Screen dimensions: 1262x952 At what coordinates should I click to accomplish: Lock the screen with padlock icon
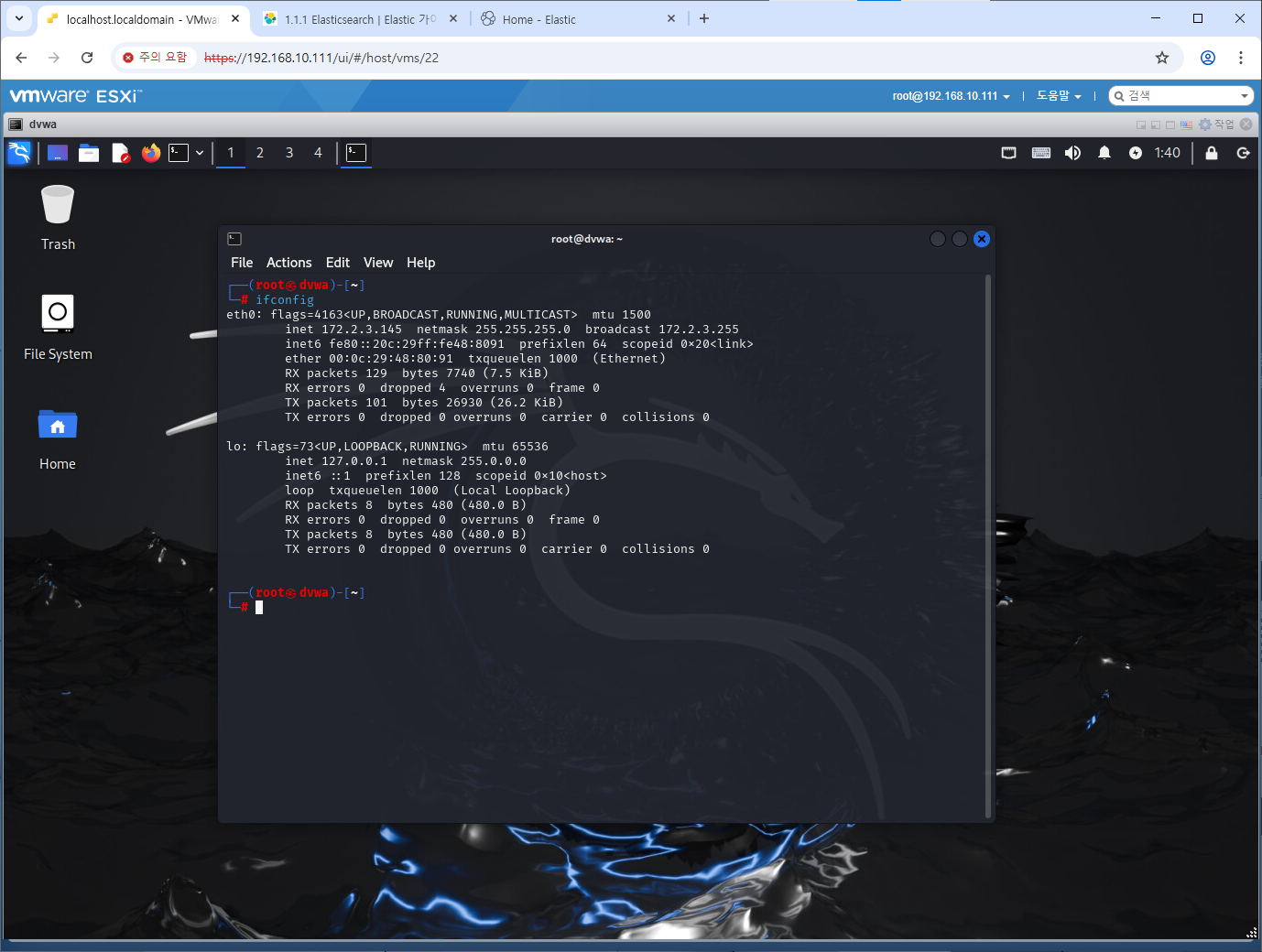(x=1212, y=153)
